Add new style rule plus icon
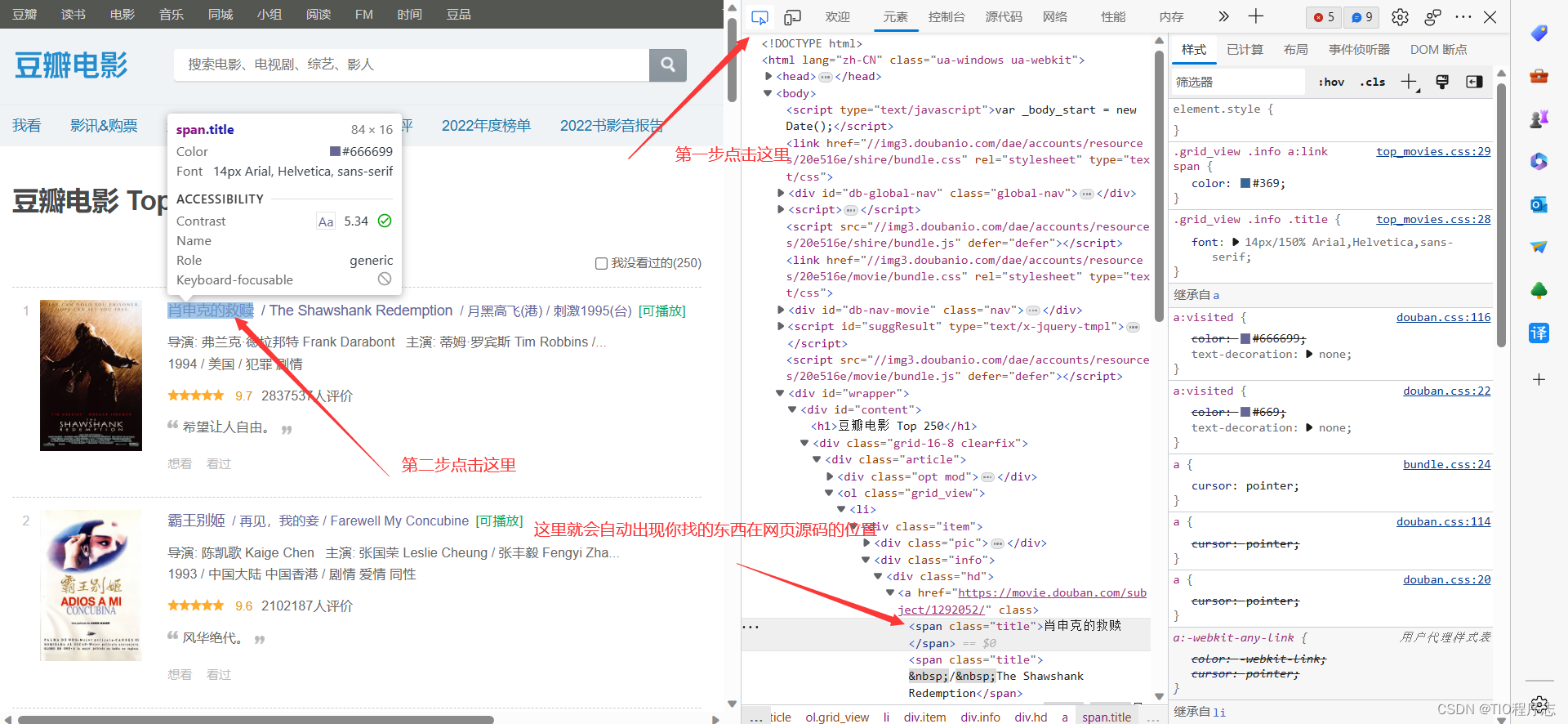This screenshot has width=1568, height=724. [x=1410, y=82]
